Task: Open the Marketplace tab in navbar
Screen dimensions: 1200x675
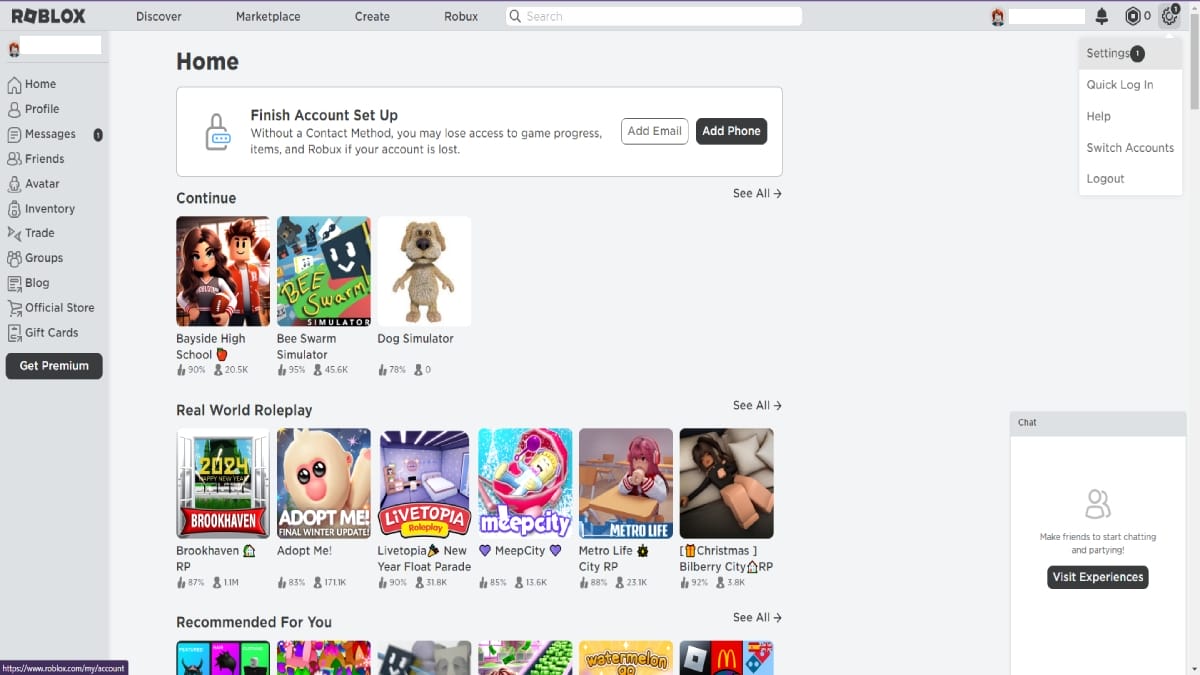Action: pyautogui.click(x=267, y=17)
